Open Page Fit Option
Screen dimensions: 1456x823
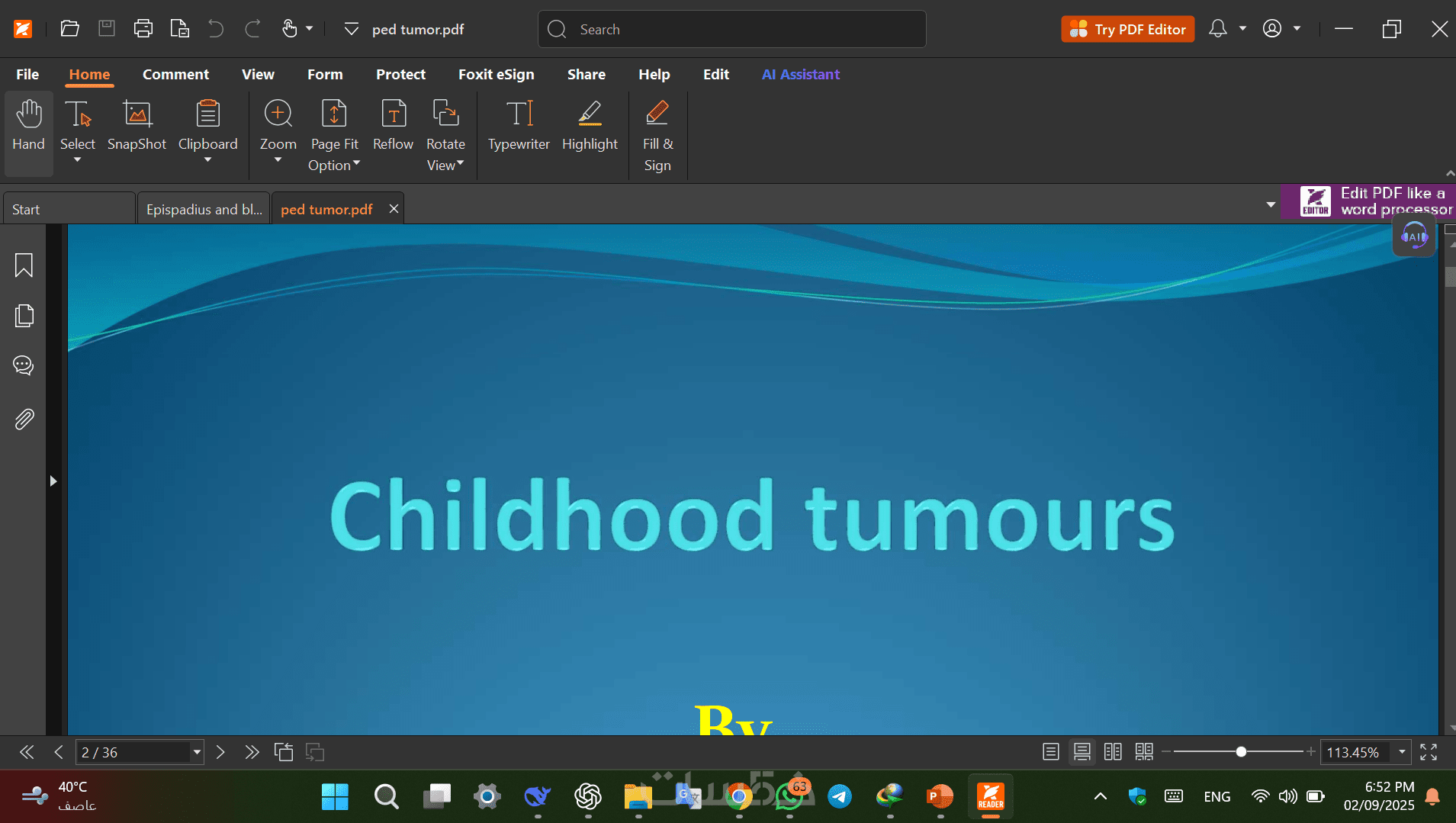point(334,135)
